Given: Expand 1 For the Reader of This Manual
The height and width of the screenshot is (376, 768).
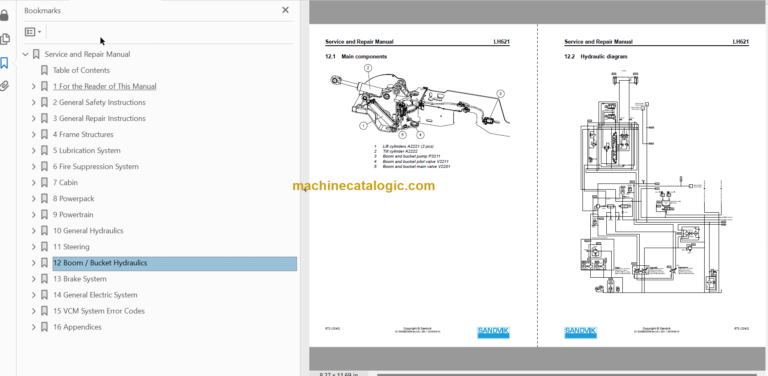Looking at the screenshot, I should point(33,86).
